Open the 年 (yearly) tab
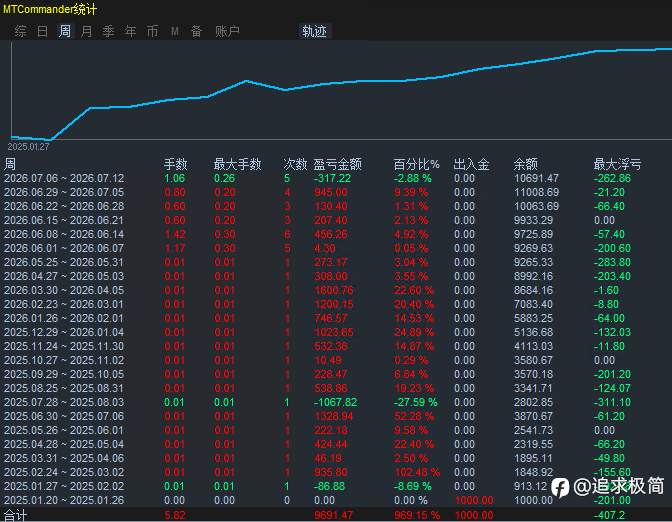This screenshot has width=672, height=522. pos(130,31)
